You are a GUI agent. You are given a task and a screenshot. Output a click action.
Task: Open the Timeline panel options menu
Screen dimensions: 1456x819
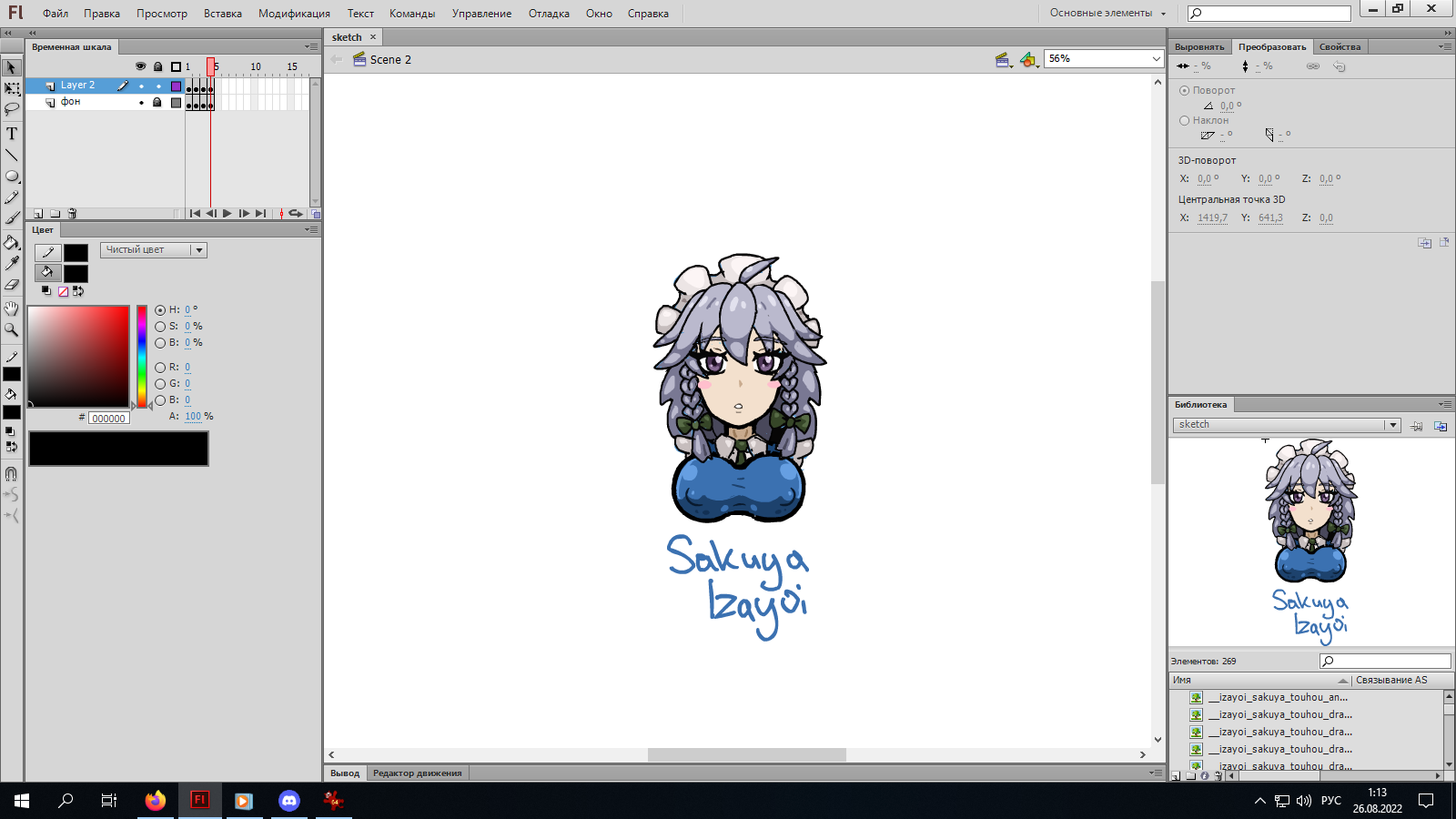[311, 46]
